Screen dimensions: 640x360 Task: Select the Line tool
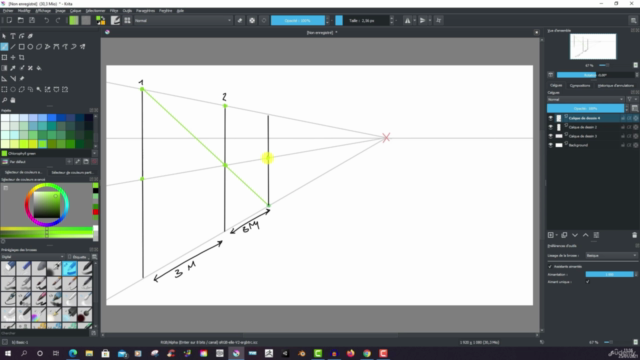13,47
